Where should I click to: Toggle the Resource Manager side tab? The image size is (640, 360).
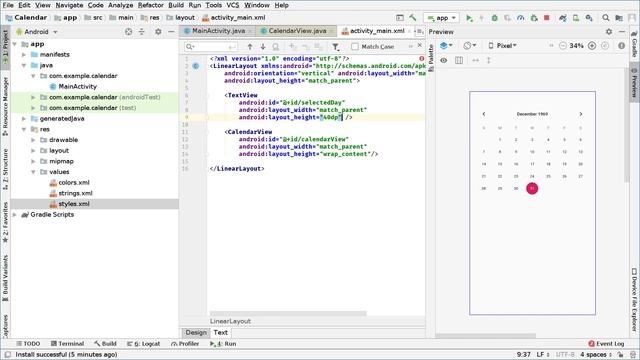5,107
